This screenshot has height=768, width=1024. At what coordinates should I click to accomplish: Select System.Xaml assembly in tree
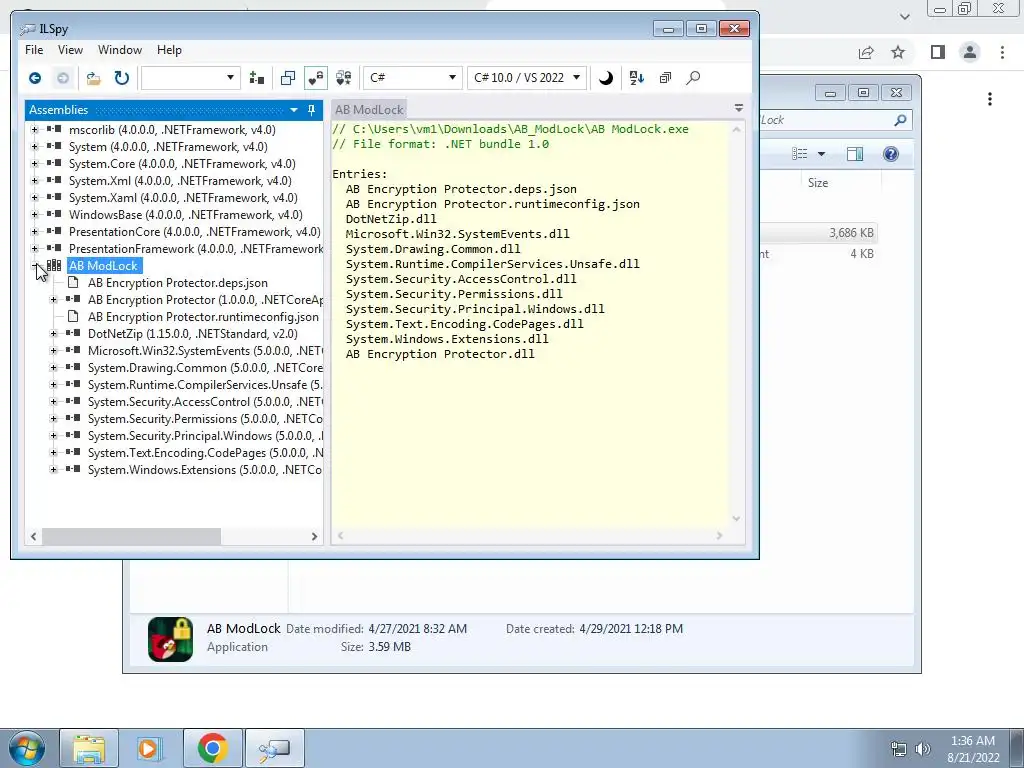(x=183, y=198)
